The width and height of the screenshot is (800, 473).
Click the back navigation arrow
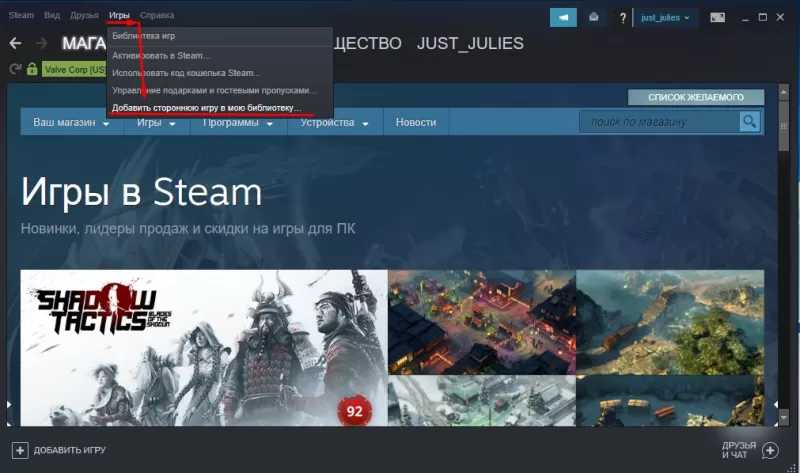15,43
